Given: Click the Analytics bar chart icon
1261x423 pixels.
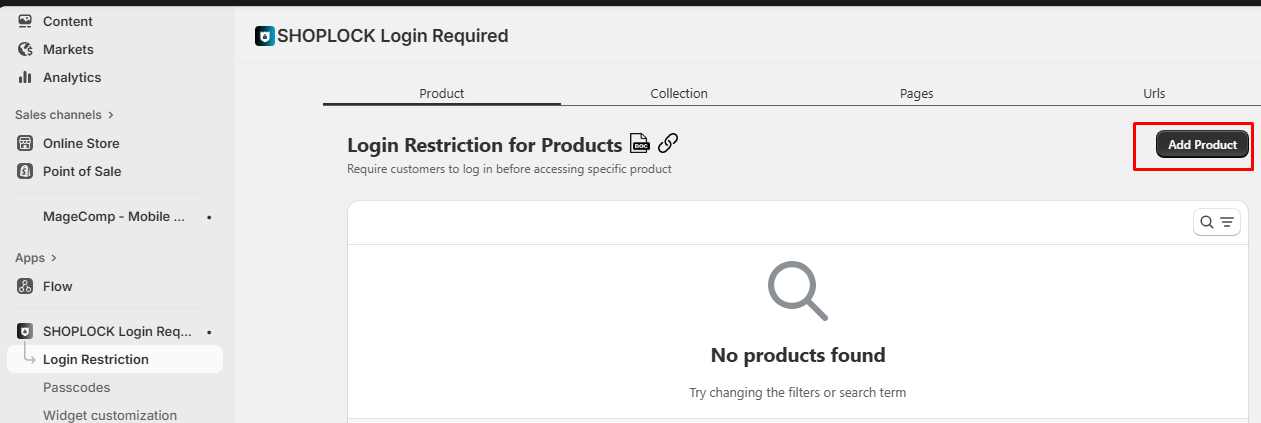Looking at the screenshot, I should point(25,77).
